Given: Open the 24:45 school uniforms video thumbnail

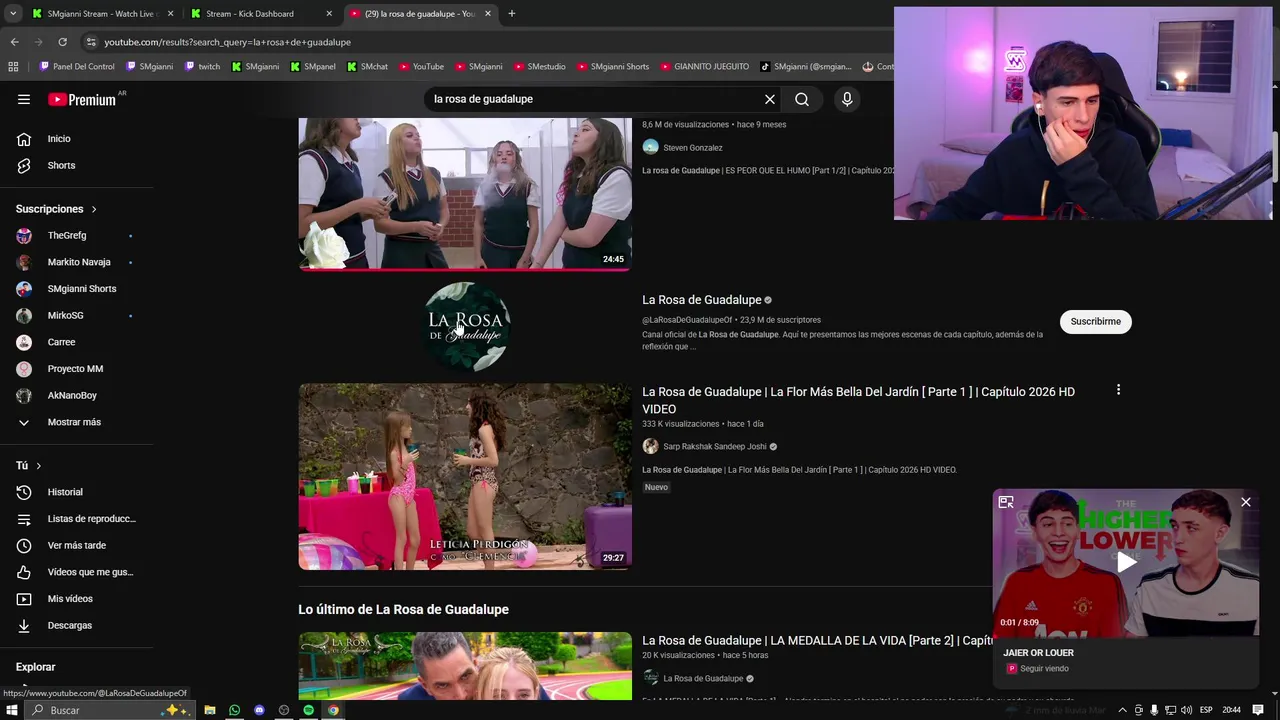Looking at the screenshot, I should (465, 194).
